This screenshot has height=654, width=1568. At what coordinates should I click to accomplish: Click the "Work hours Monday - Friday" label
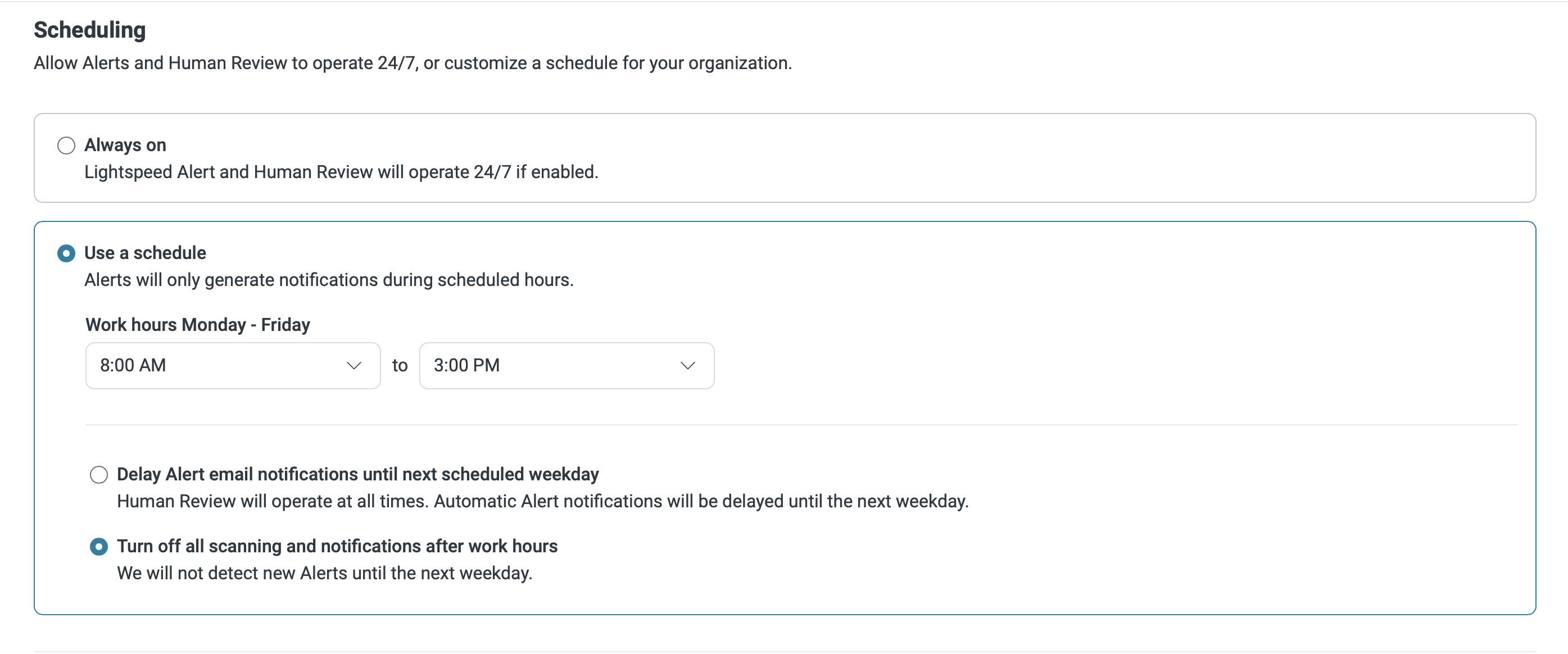(x=197, y=324)
